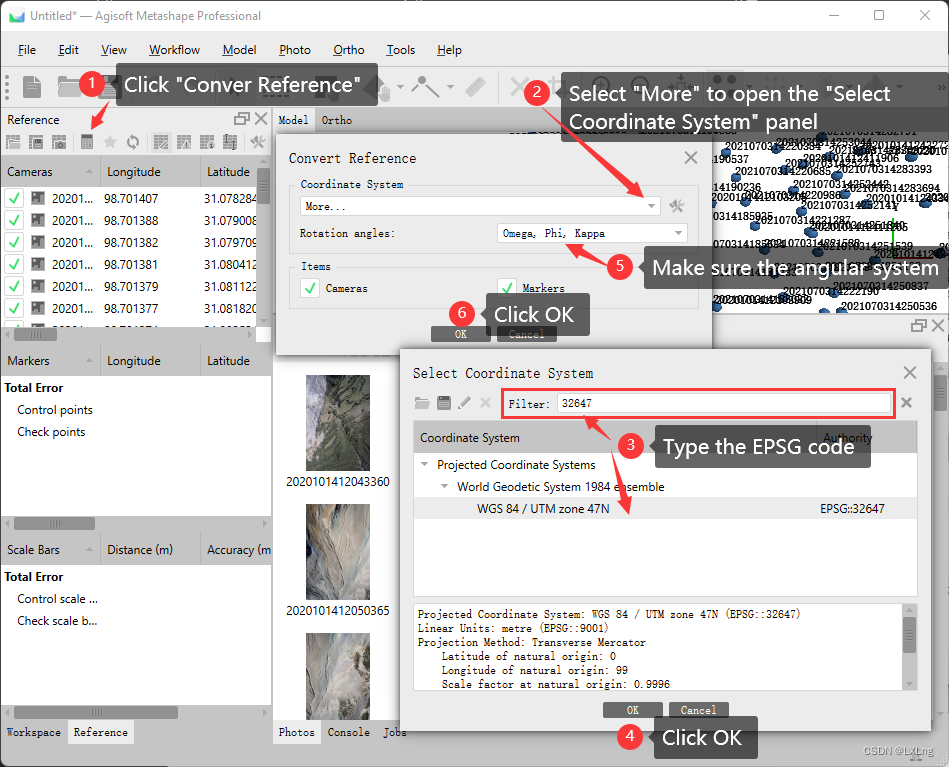Click the Filter input field with 32647
949x767 pixels.
[x=724, y=403]
